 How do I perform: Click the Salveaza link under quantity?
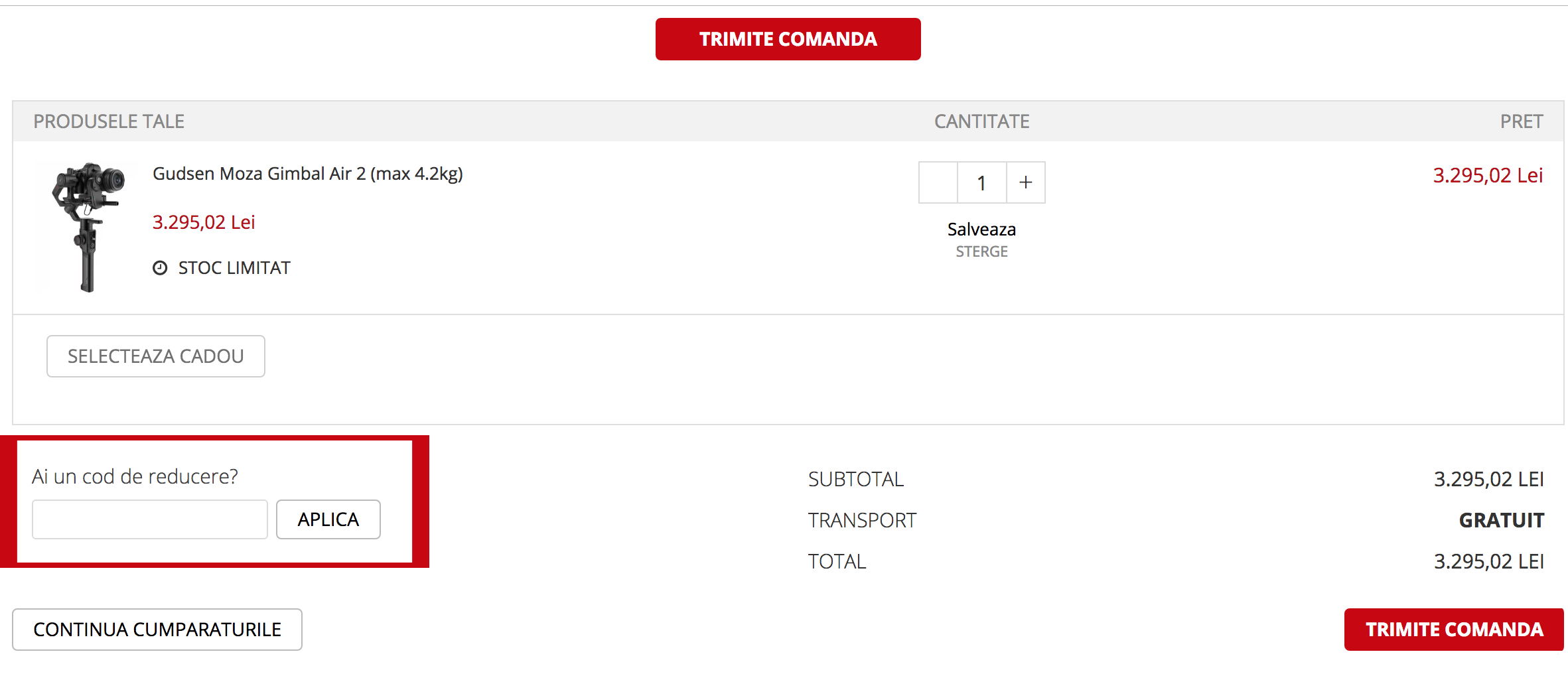click(981, 230)
